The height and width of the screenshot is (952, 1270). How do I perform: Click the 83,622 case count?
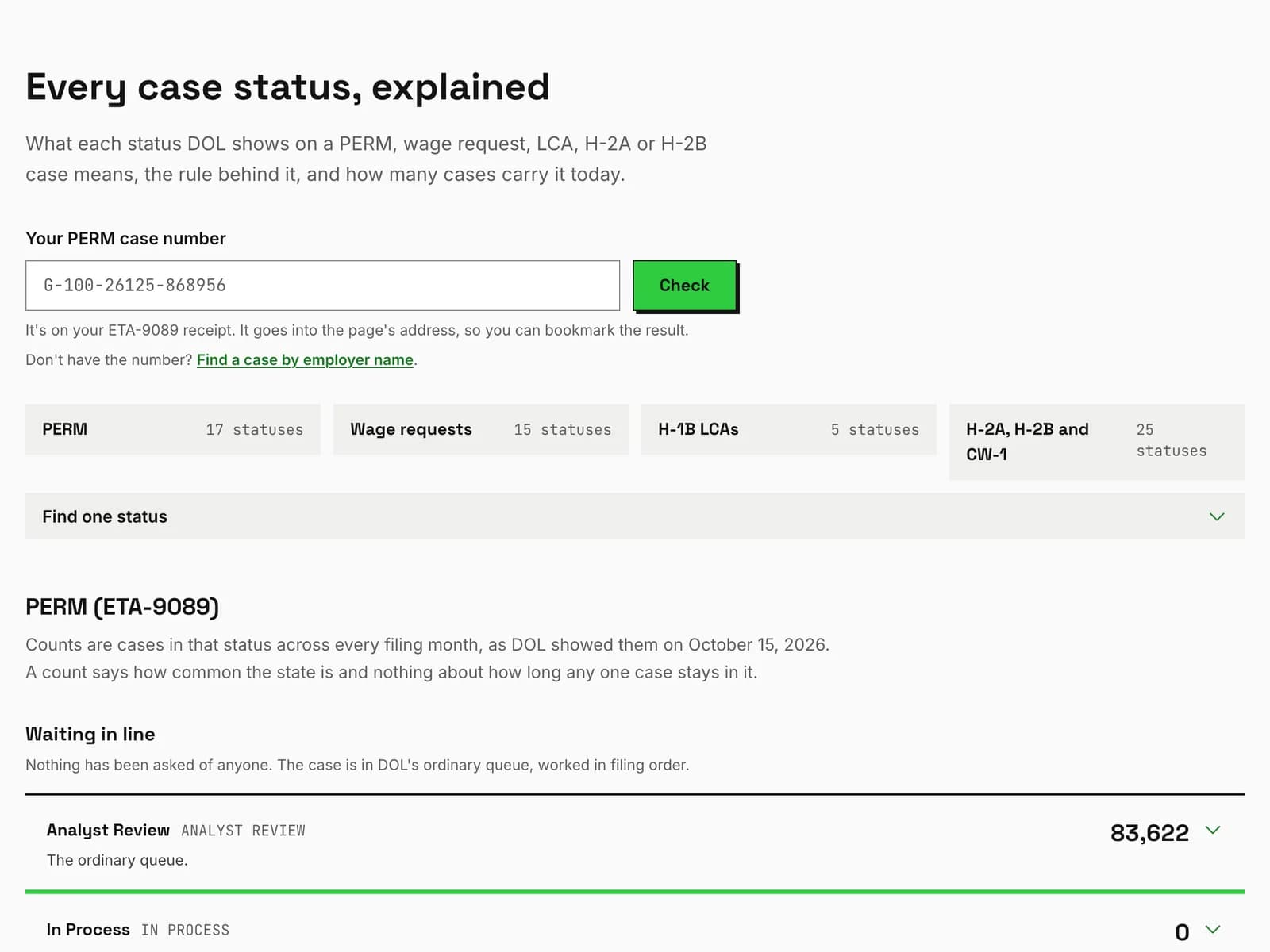coord(1149,833)
